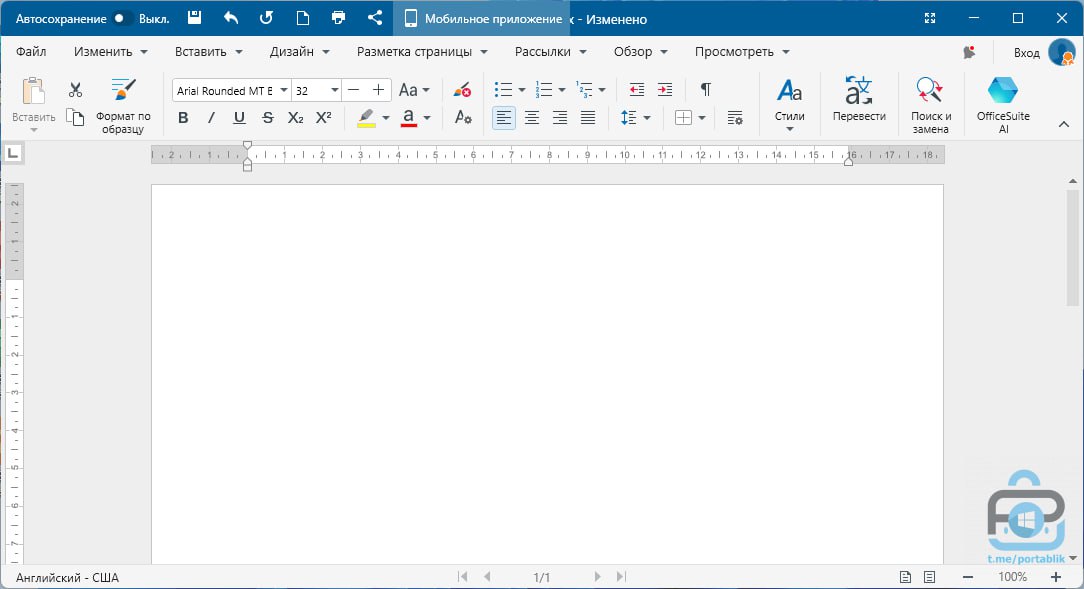Click the Перевести translate button
Viewport: 1084px width, 589px height.
click(x=859, y=104)
